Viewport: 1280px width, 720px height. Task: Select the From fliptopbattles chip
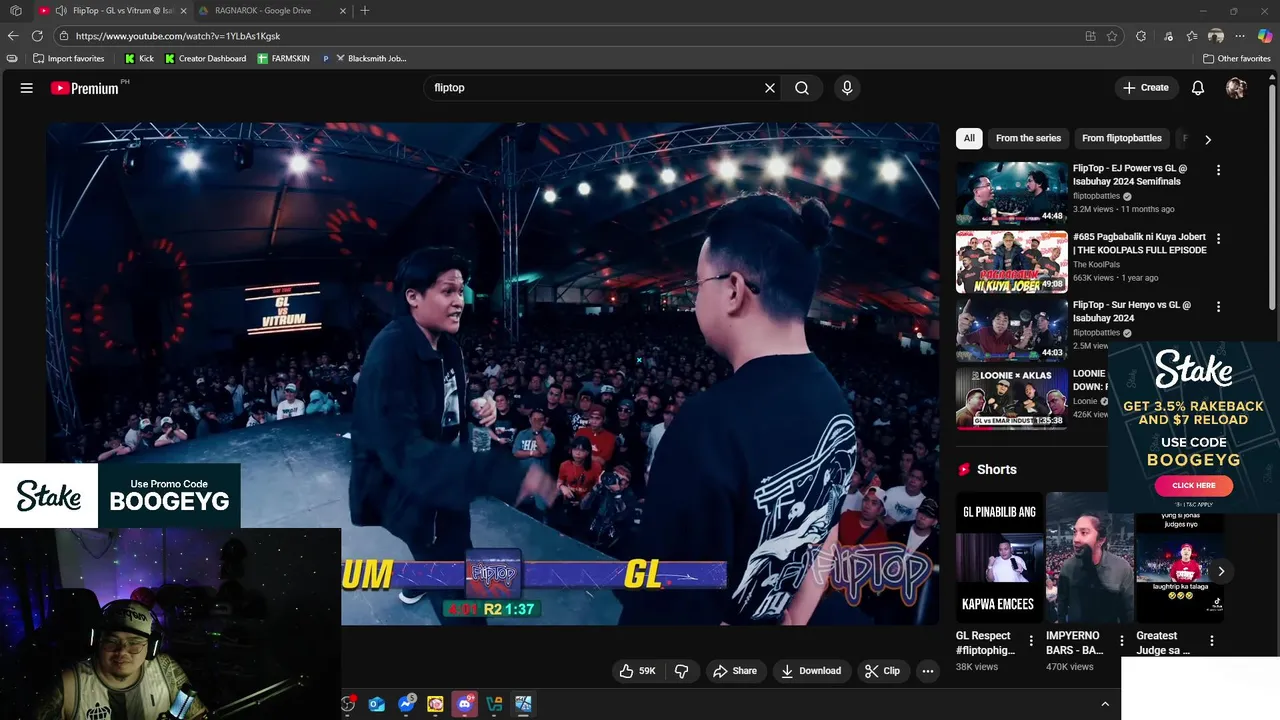1121,138
